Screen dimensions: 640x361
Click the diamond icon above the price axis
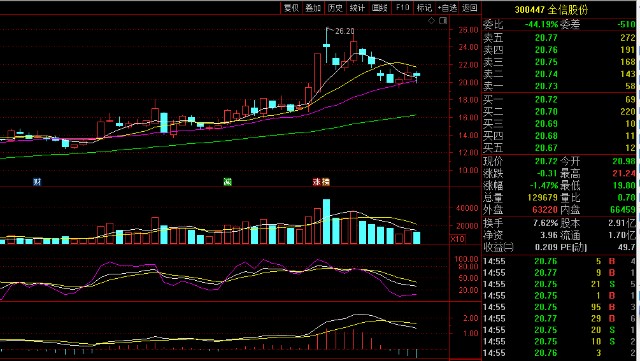tap(431, 21)
